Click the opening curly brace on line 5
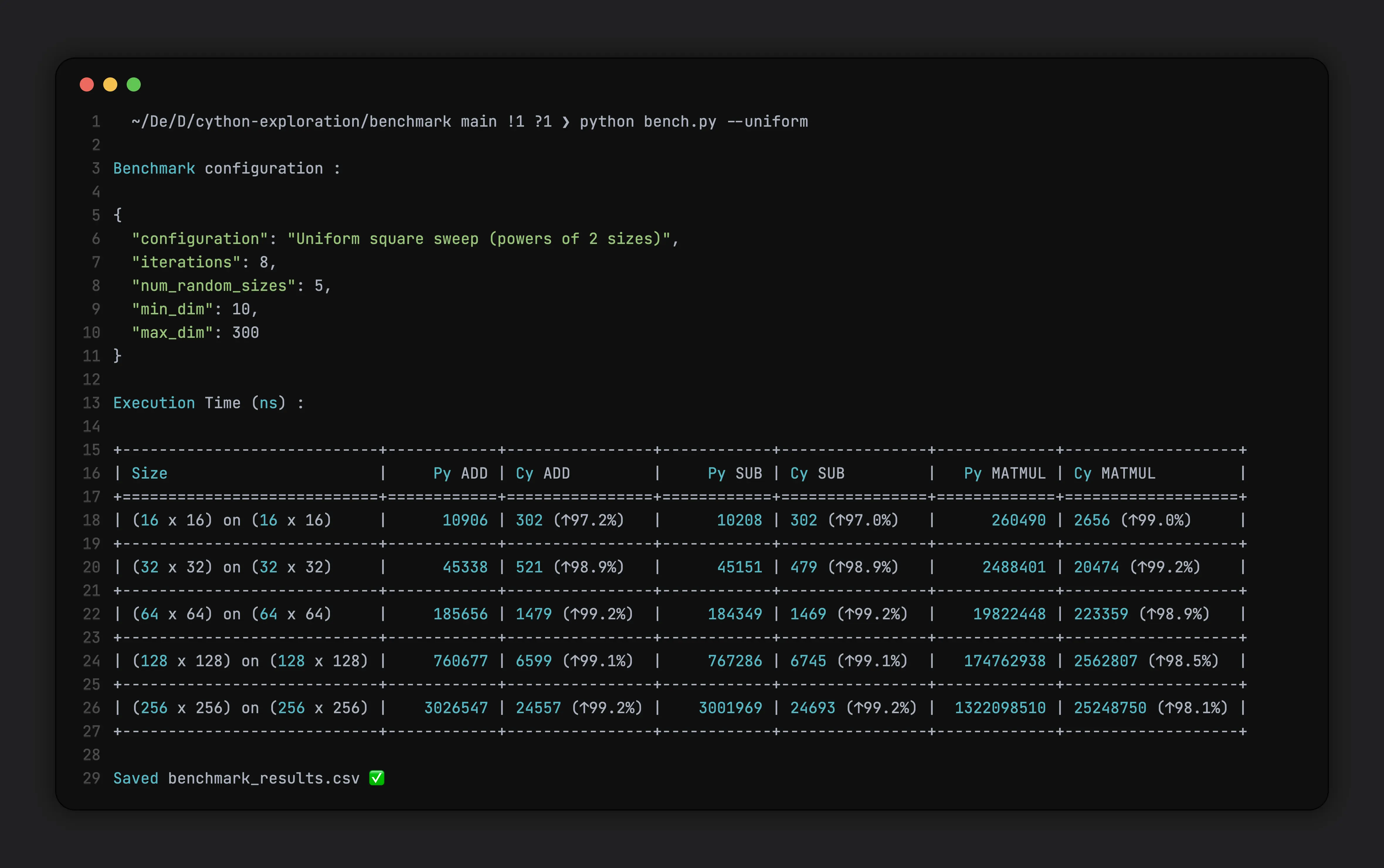The width and height of the screenshot is (1384, 868). click(118, 215)
